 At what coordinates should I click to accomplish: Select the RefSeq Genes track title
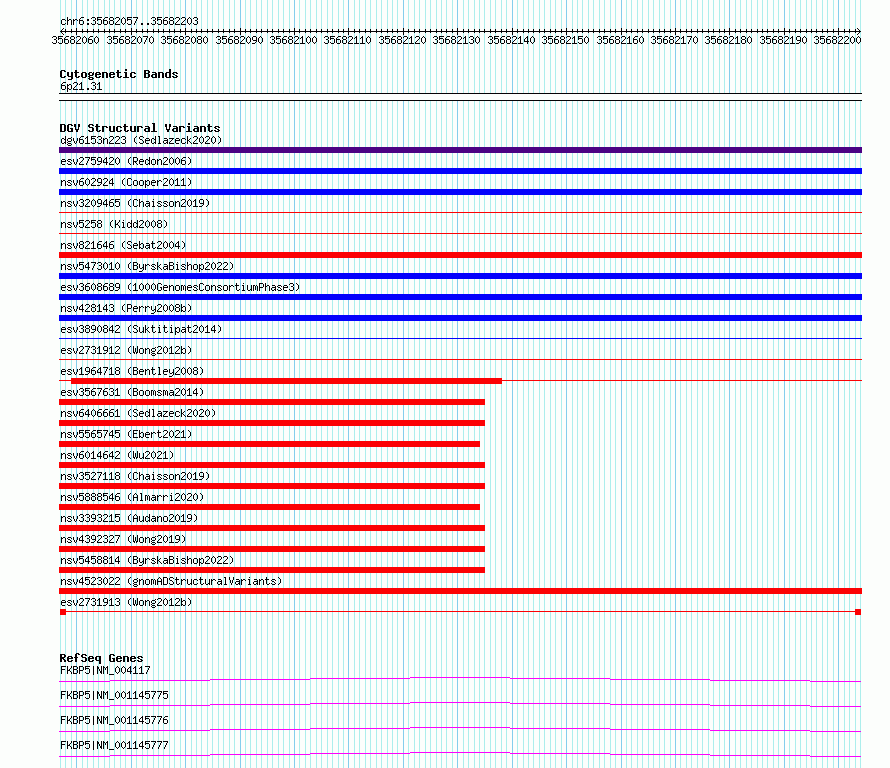tap(102, 658)
